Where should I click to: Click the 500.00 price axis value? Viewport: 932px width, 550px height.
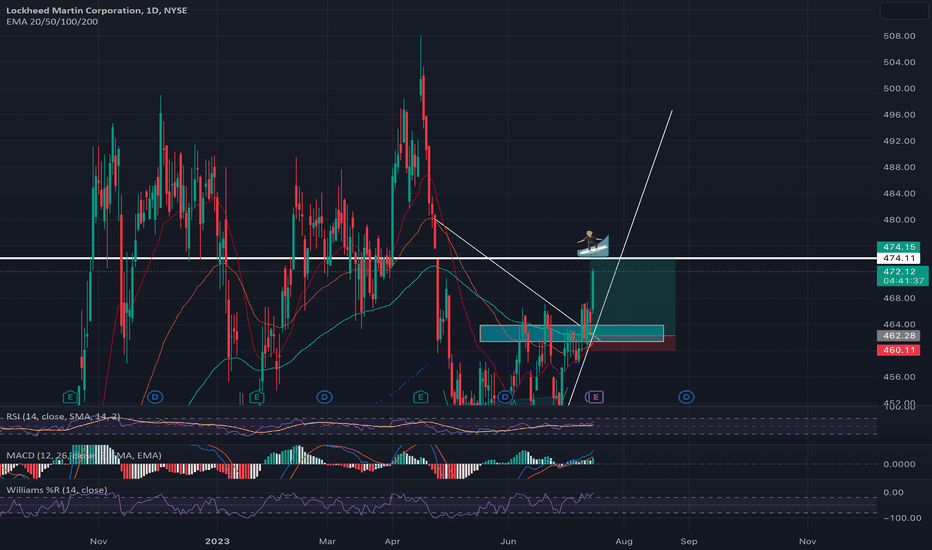[x=899, y=89]
